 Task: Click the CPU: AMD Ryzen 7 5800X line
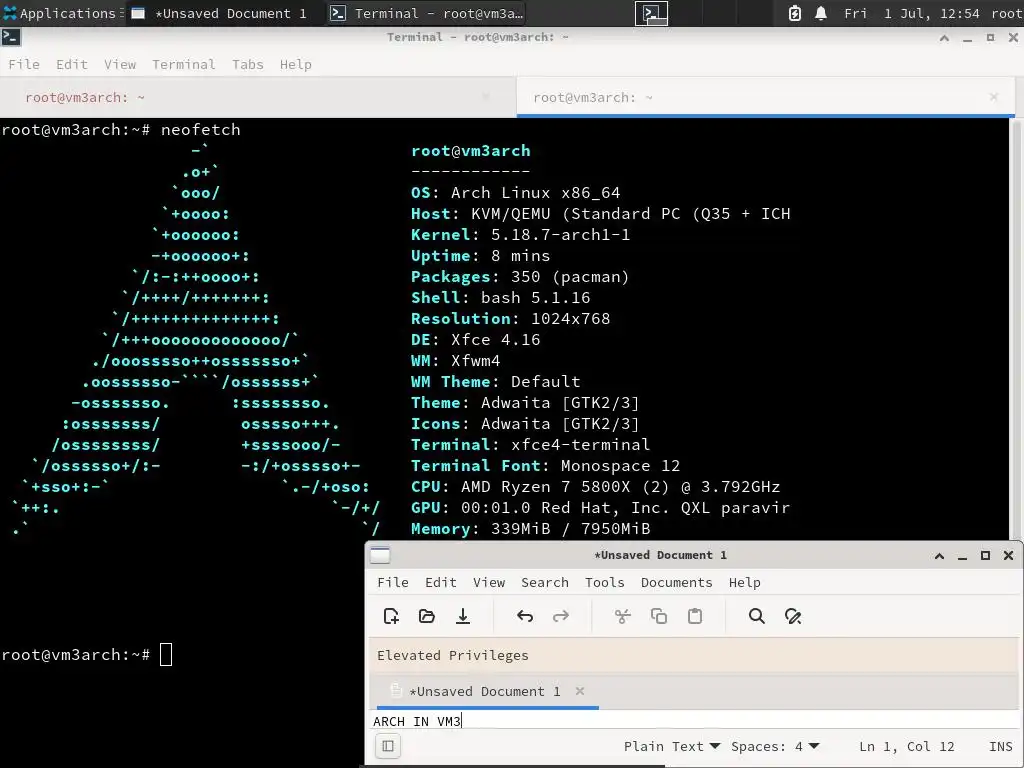(x=595, y=487)
